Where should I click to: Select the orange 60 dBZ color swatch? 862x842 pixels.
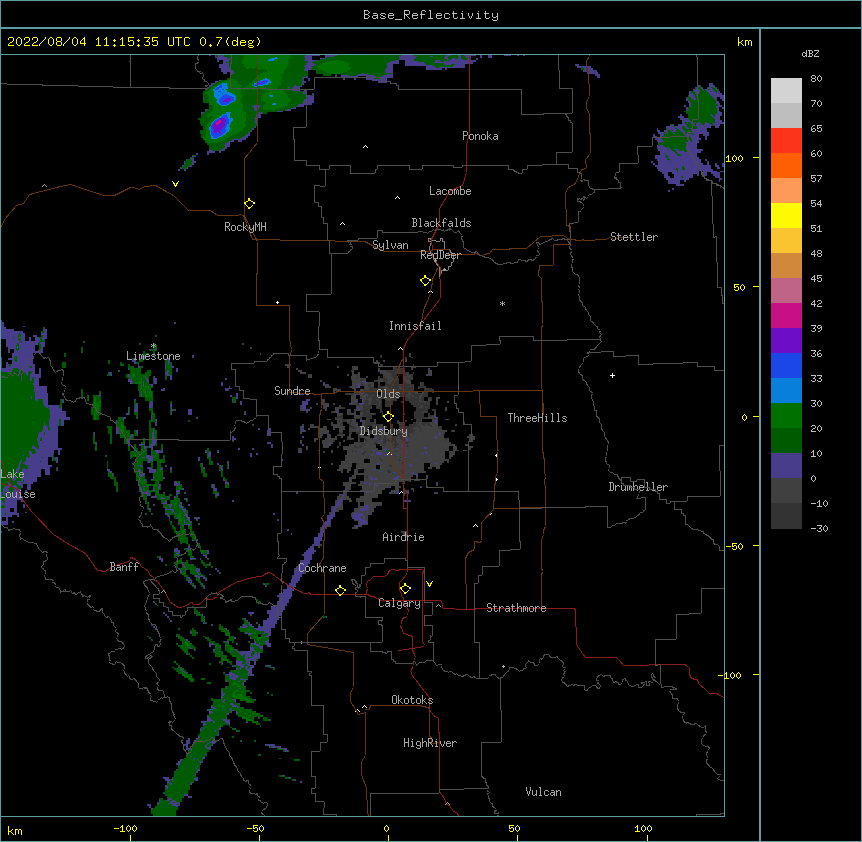coord(786,165)
